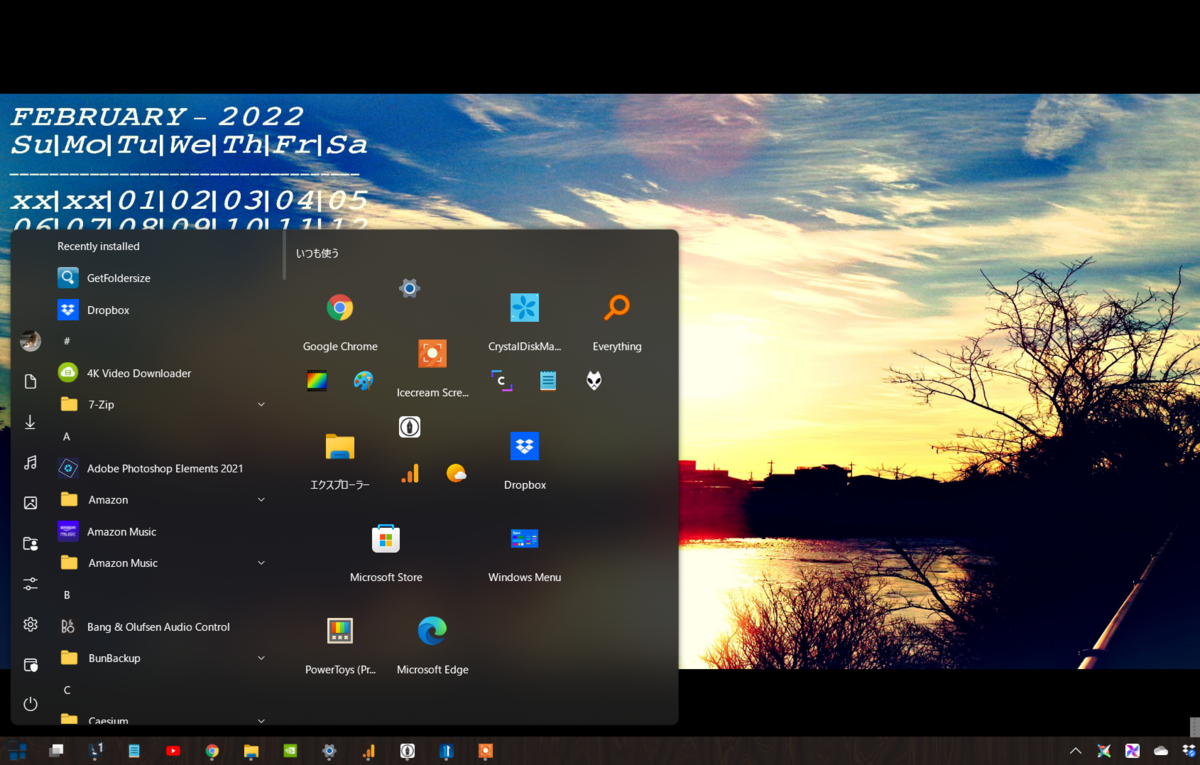Viewport: 1200px width, 765px height.
Task: Open Dropbox from the pinned tiles
Action: 524,446
